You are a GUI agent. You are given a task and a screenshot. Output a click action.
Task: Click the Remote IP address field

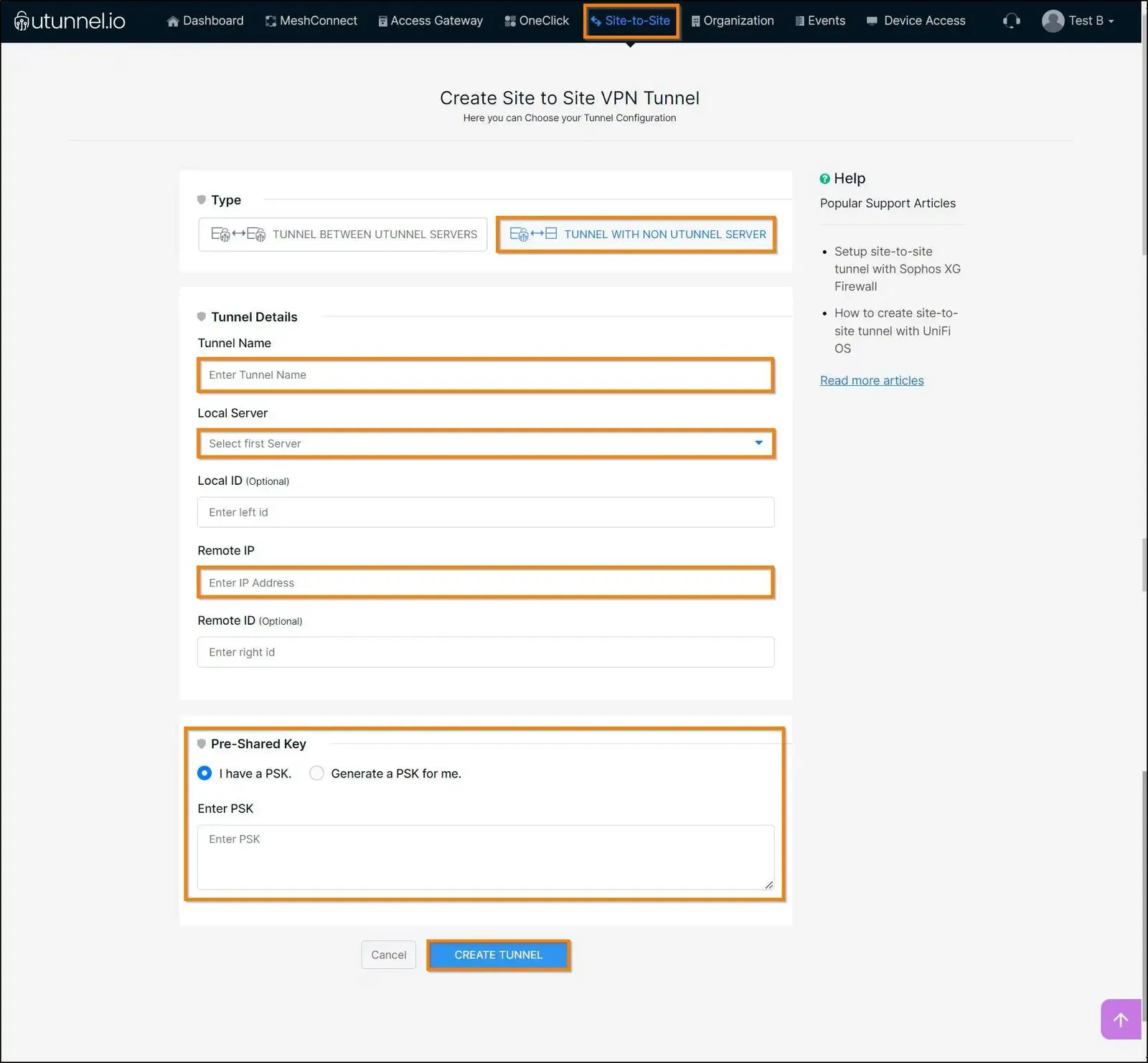(486, 582)
